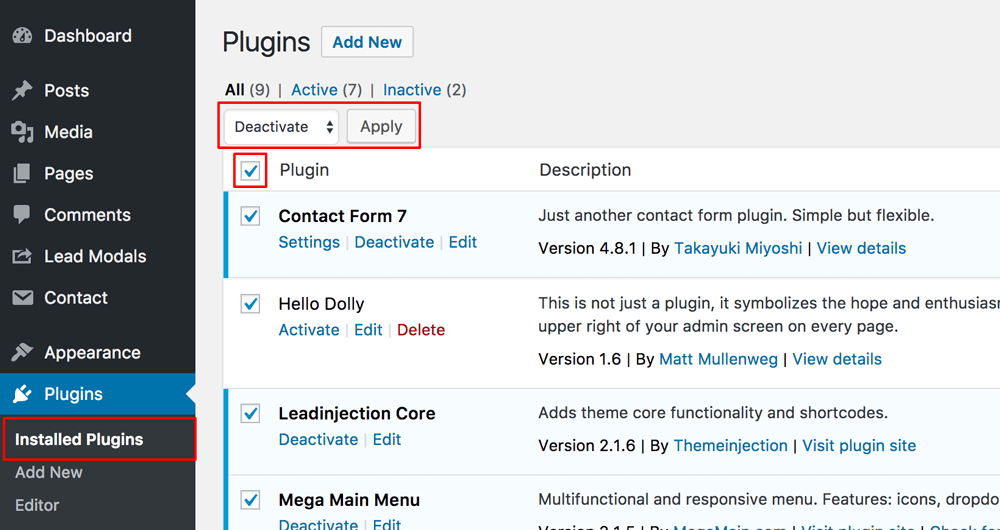Deactivate Leadinjection Core plugin

318,439
